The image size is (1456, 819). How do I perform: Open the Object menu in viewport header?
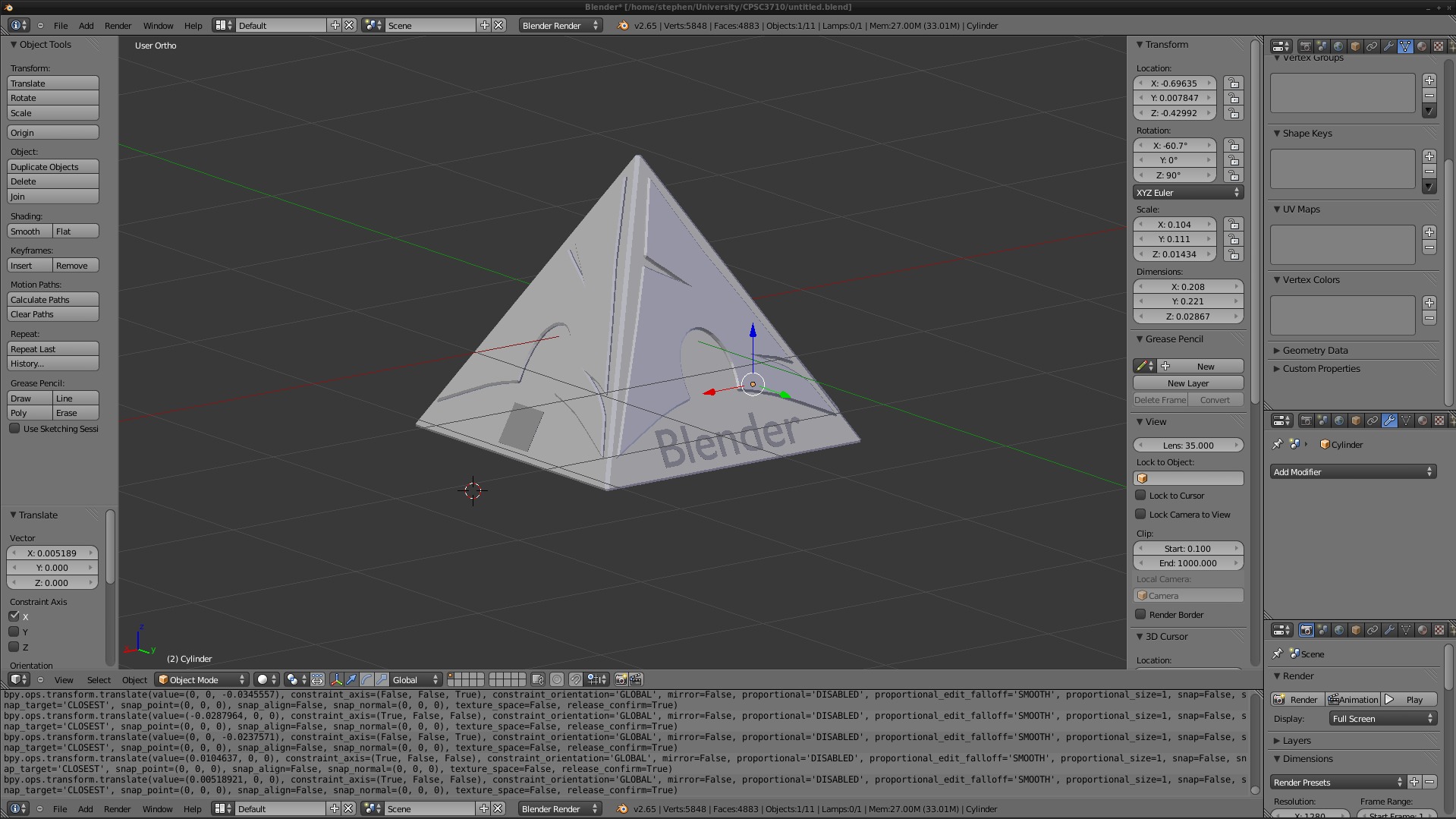click(134, 680)
